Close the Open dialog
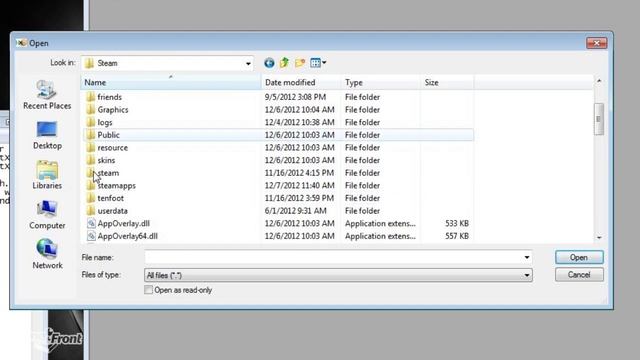 pos(596,43)
